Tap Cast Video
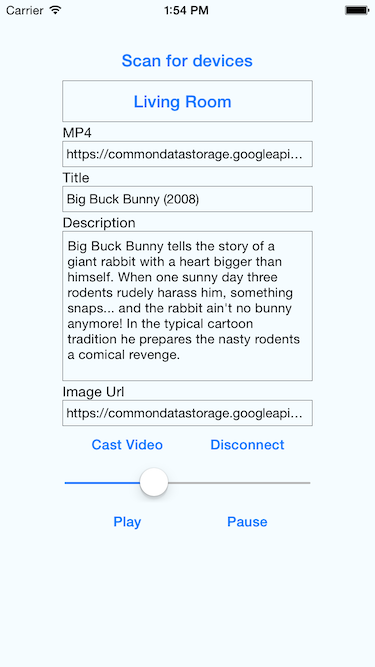The image size is (375, 667). tap(127, 445)
